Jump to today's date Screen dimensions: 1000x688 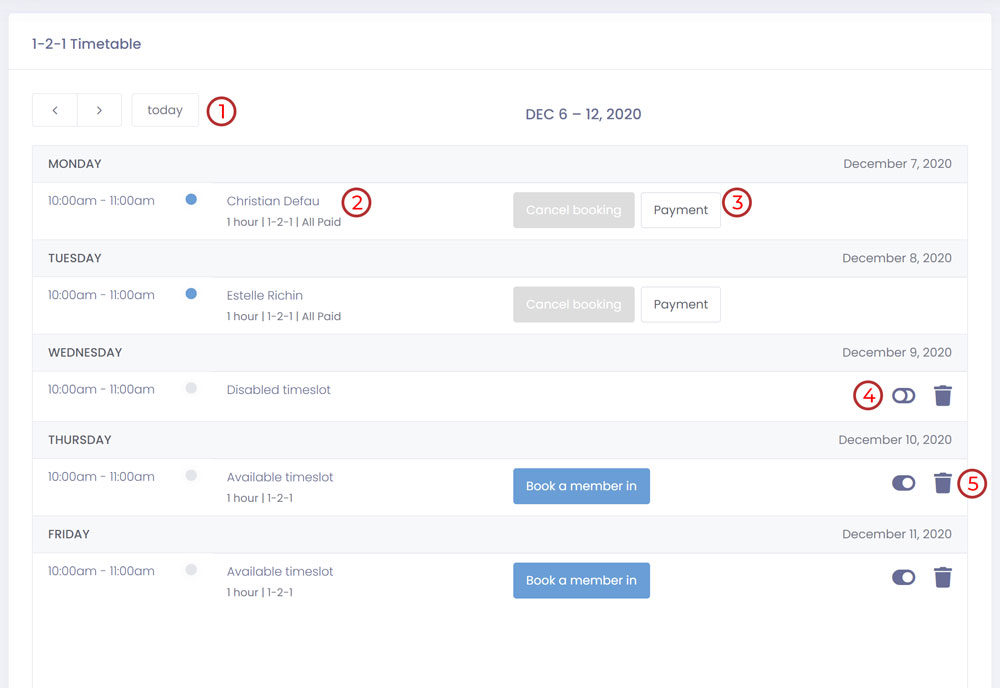pos(165,110)
